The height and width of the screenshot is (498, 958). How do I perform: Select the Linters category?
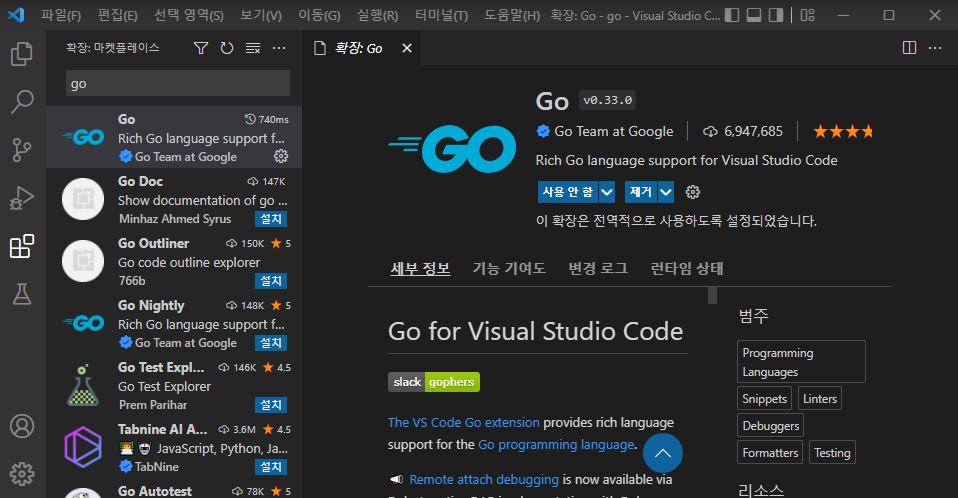820,398
